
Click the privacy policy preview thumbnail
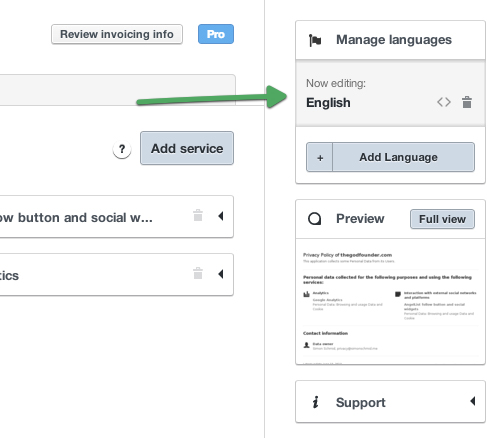(x=390, y=301)
